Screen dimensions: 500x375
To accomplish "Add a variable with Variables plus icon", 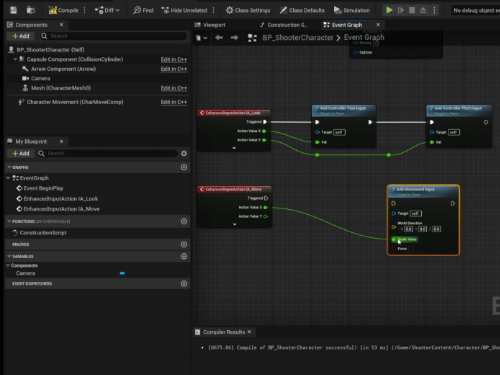I will pos(184,256).
